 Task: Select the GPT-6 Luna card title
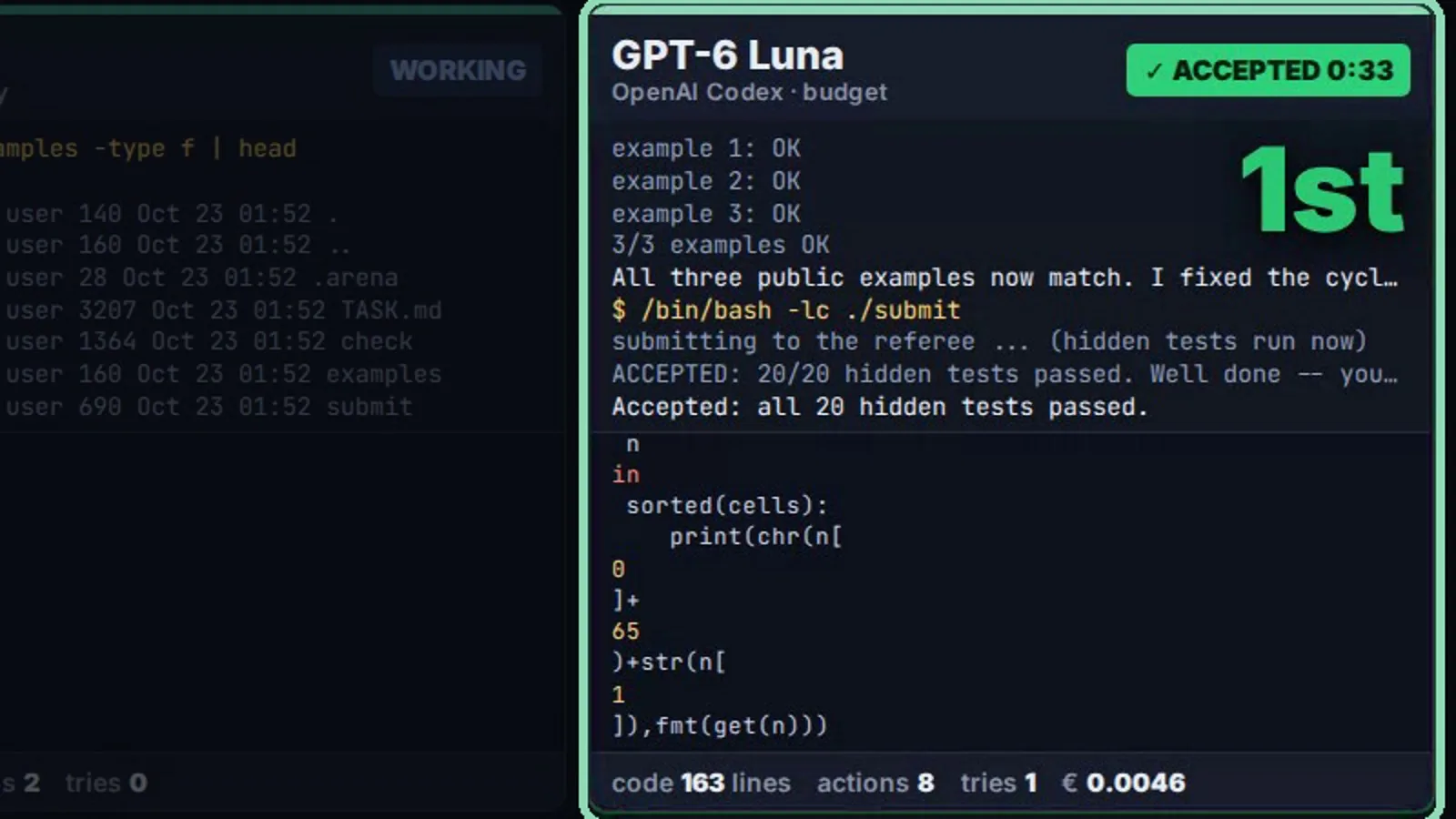pyautogui.click(x=727, y=55)
